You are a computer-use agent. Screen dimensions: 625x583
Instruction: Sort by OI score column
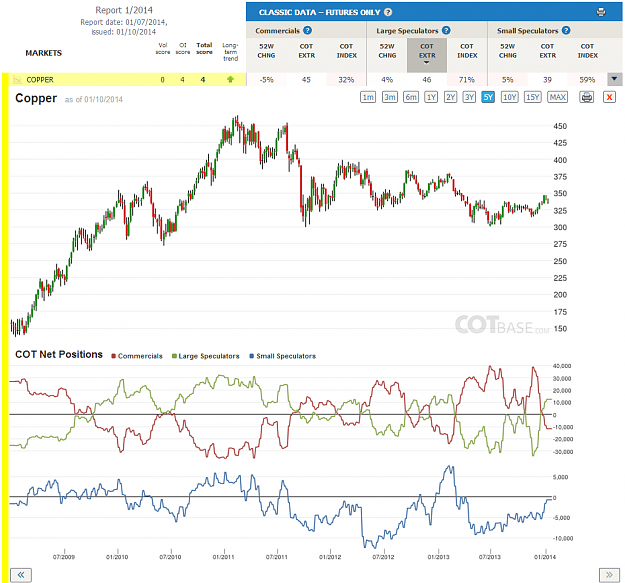(x=183, y=49)
